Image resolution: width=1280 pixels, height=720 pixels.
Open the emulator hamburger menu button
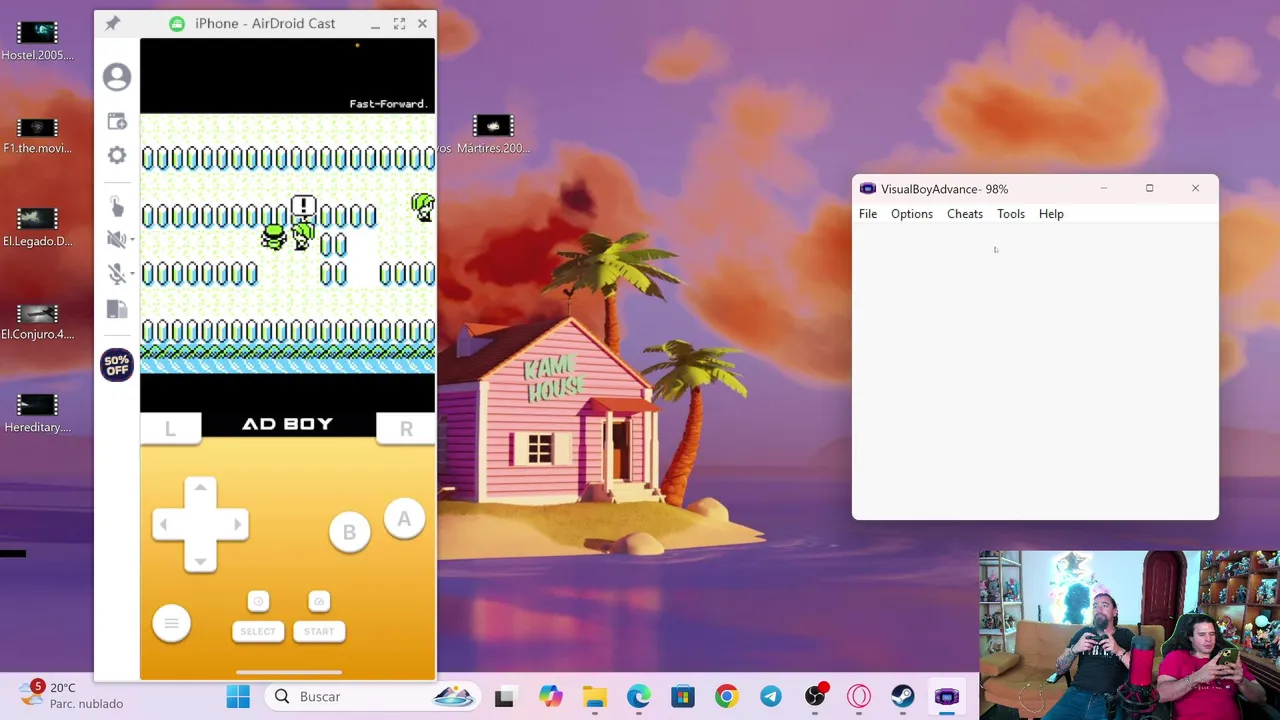pos(171,624)
